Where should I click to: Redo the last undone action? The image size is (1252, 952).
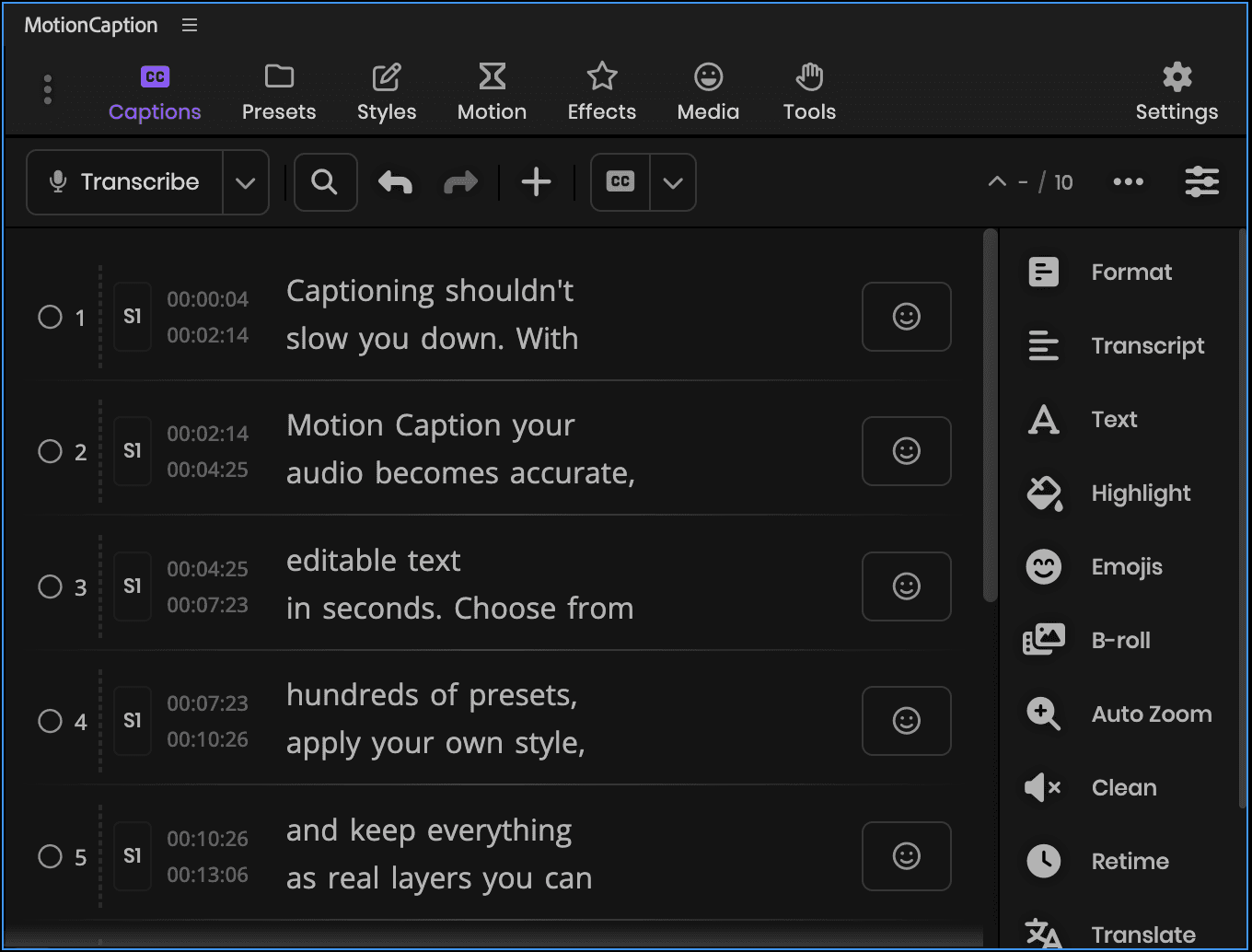(460, 182)
